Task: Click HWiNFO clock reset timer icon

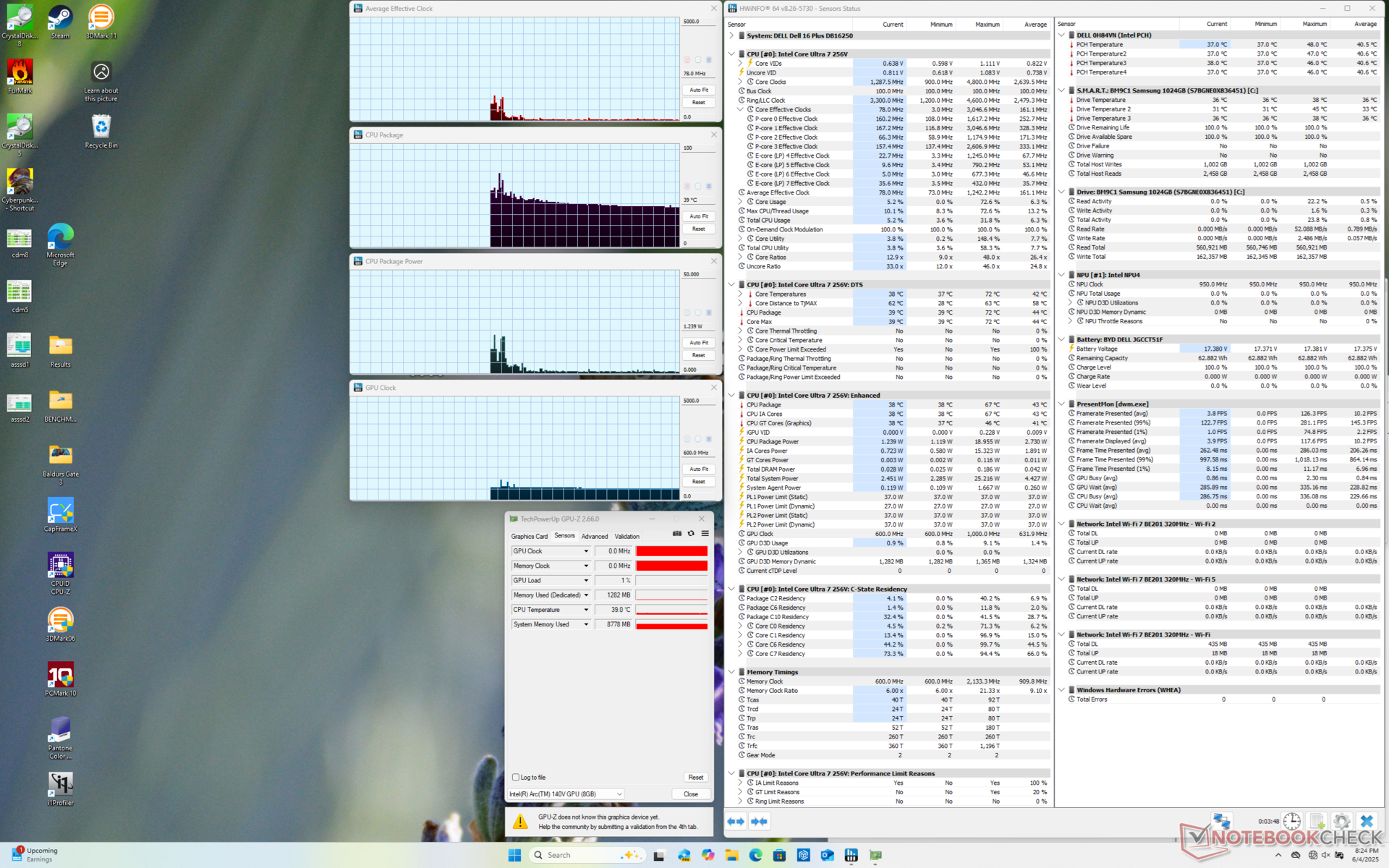Action: pos(1292,822)
